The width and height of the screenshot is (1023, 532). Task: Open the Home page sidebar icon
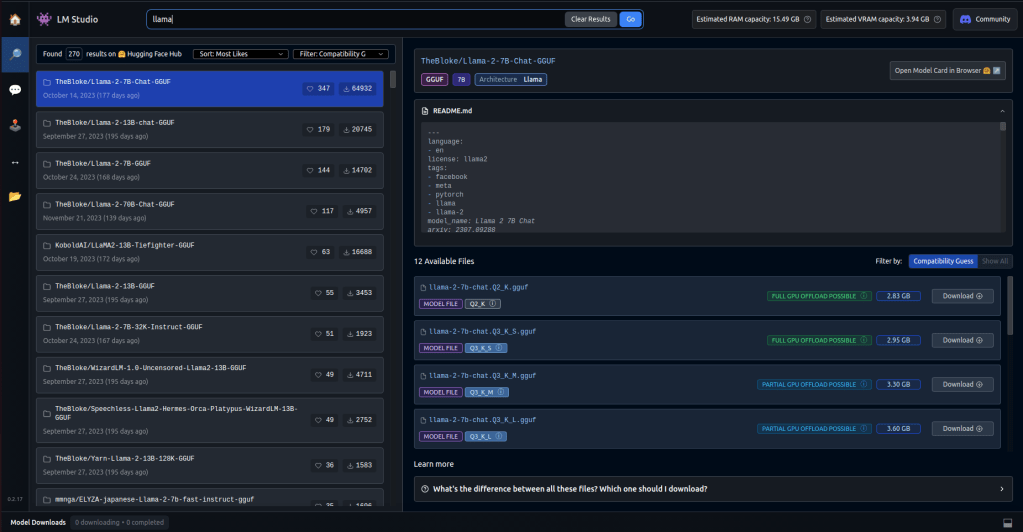15,19
